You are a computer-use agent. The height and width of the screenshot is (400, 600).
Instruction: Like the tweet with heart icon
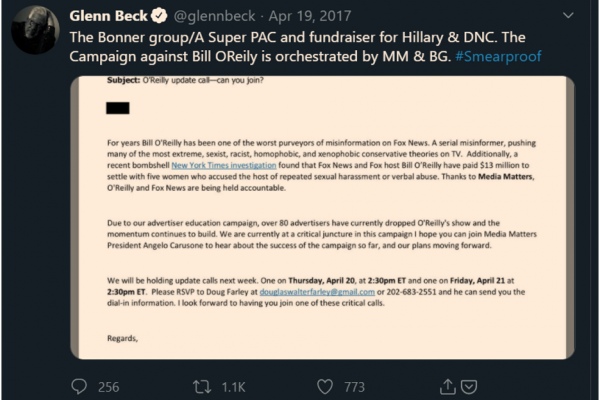pyautogui.click(x=323, y=386)
